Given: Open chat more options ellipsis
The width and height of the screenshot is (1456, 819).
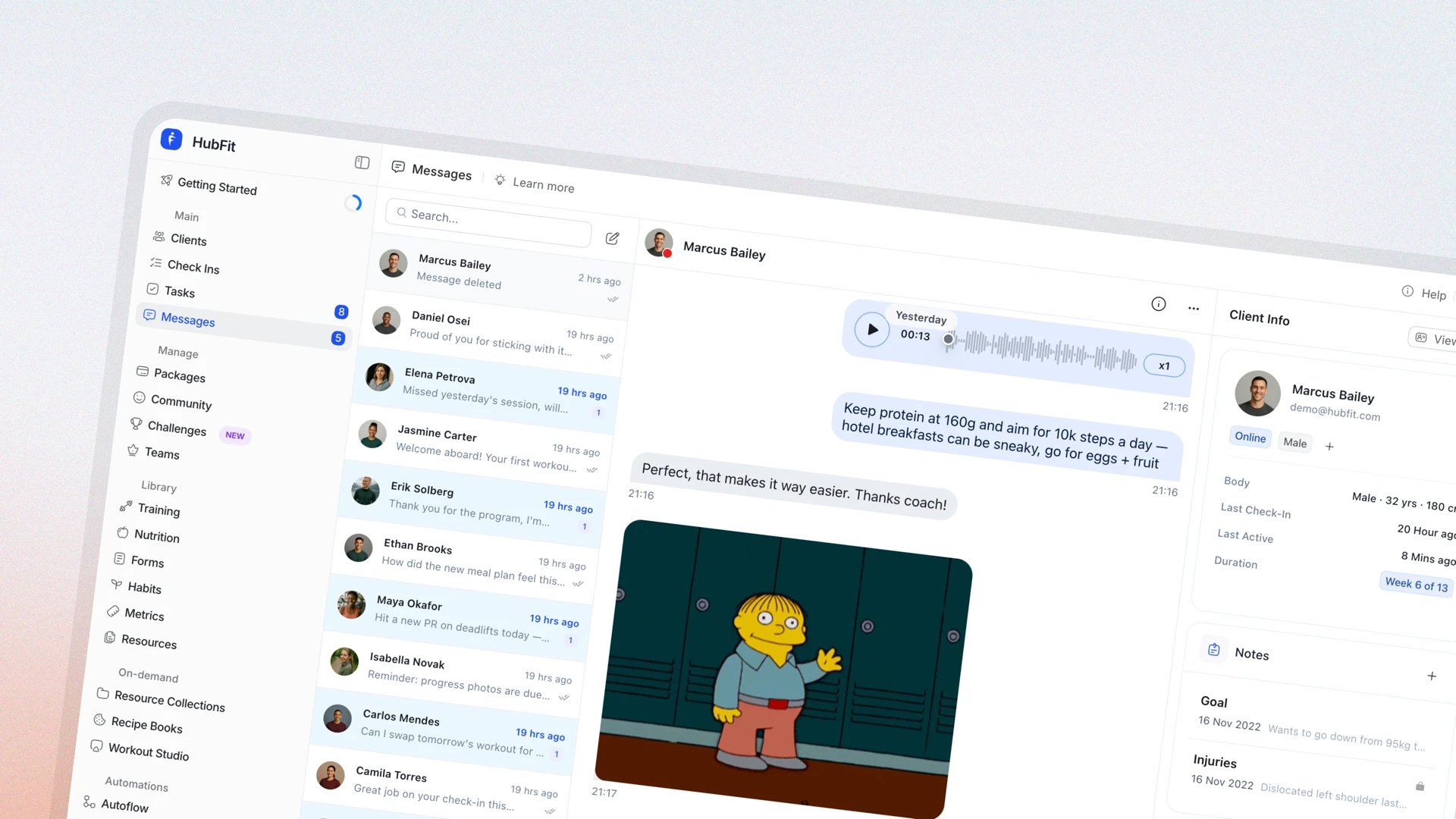Looking at the screenshot, I should 1194,308.
